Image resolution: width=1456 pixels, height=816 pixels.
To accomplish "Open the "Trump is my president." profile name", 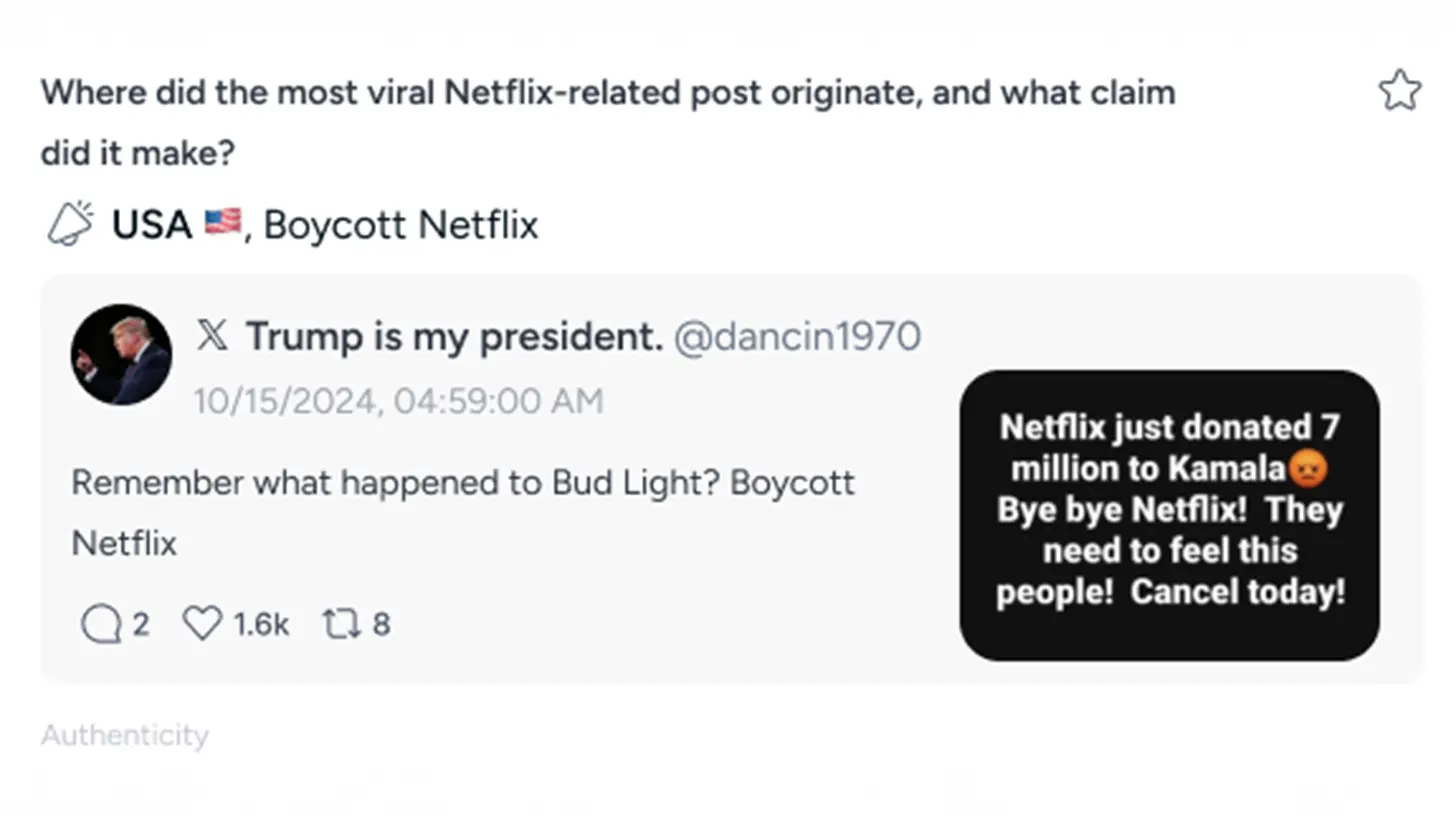I will [x=454, y=337].
